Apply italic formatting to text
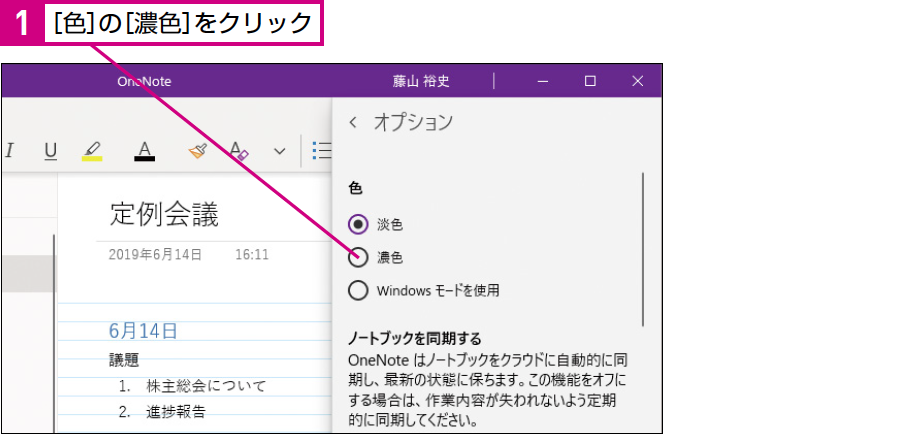Viewport: 902px width, 434px height. (x=9, y=151)
